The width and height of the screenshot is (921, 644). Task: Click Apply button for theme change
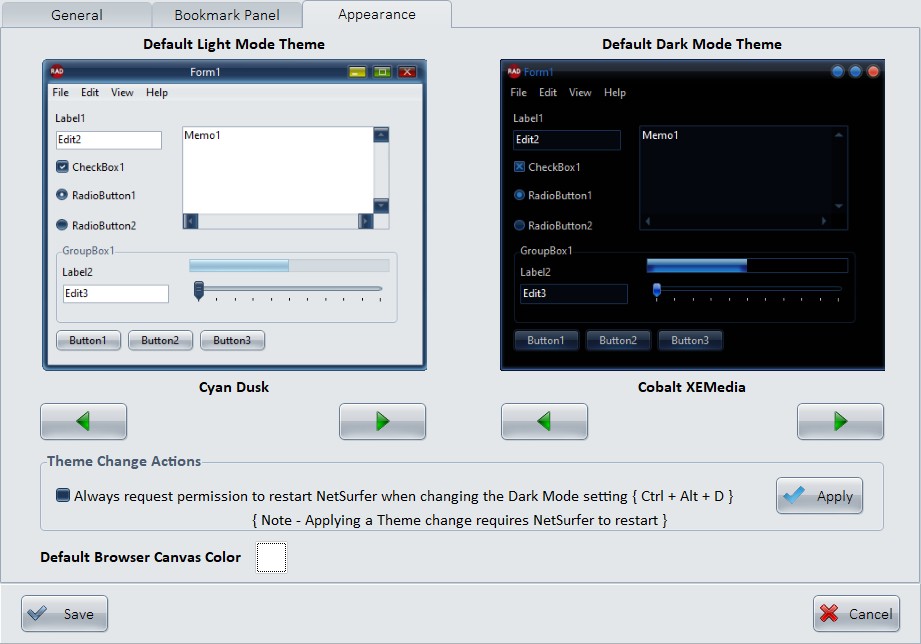(x=819, y=496)
